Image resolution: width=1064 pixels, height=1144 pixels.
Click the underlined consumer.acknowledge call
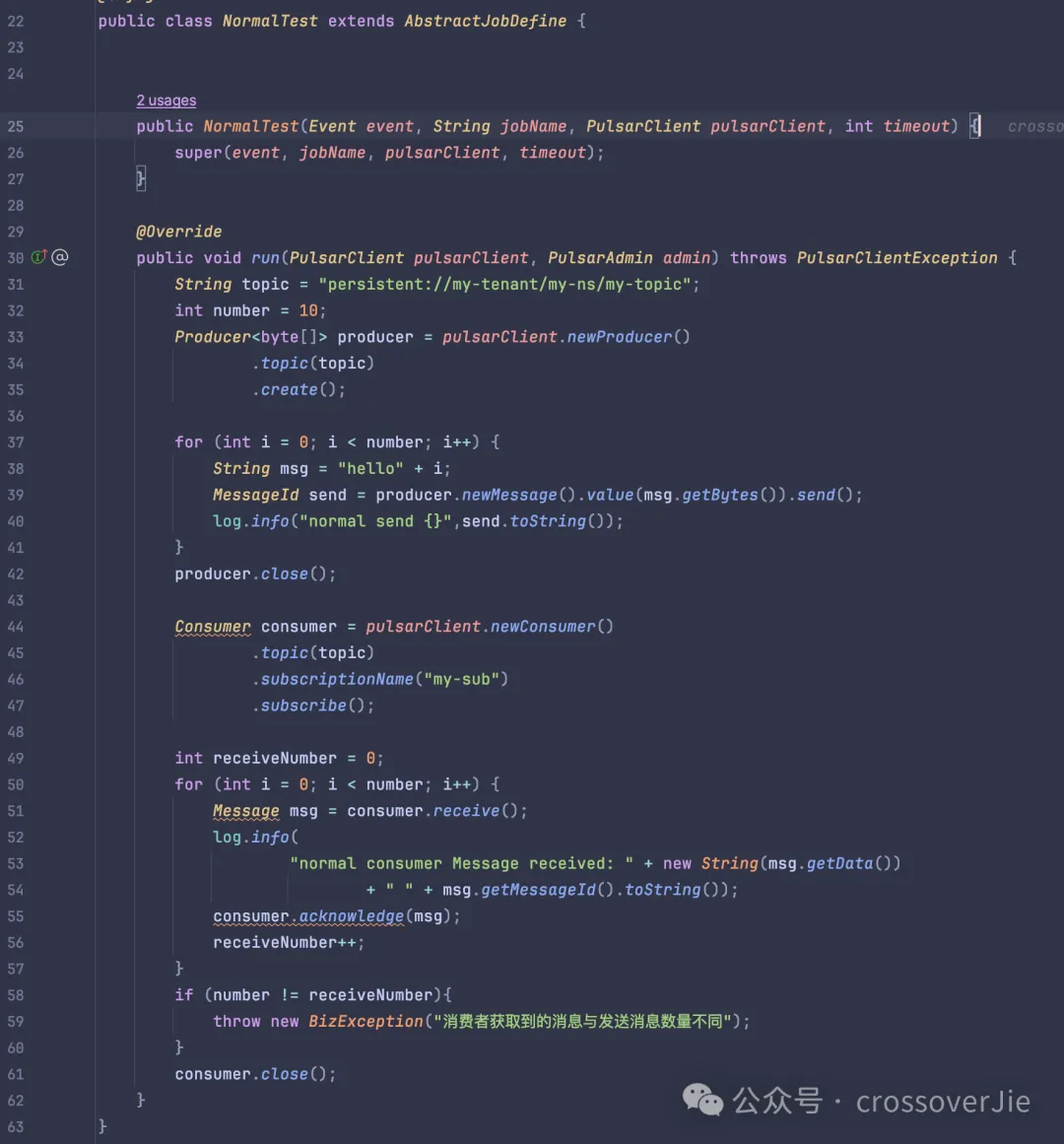click(x=308, y=916)
